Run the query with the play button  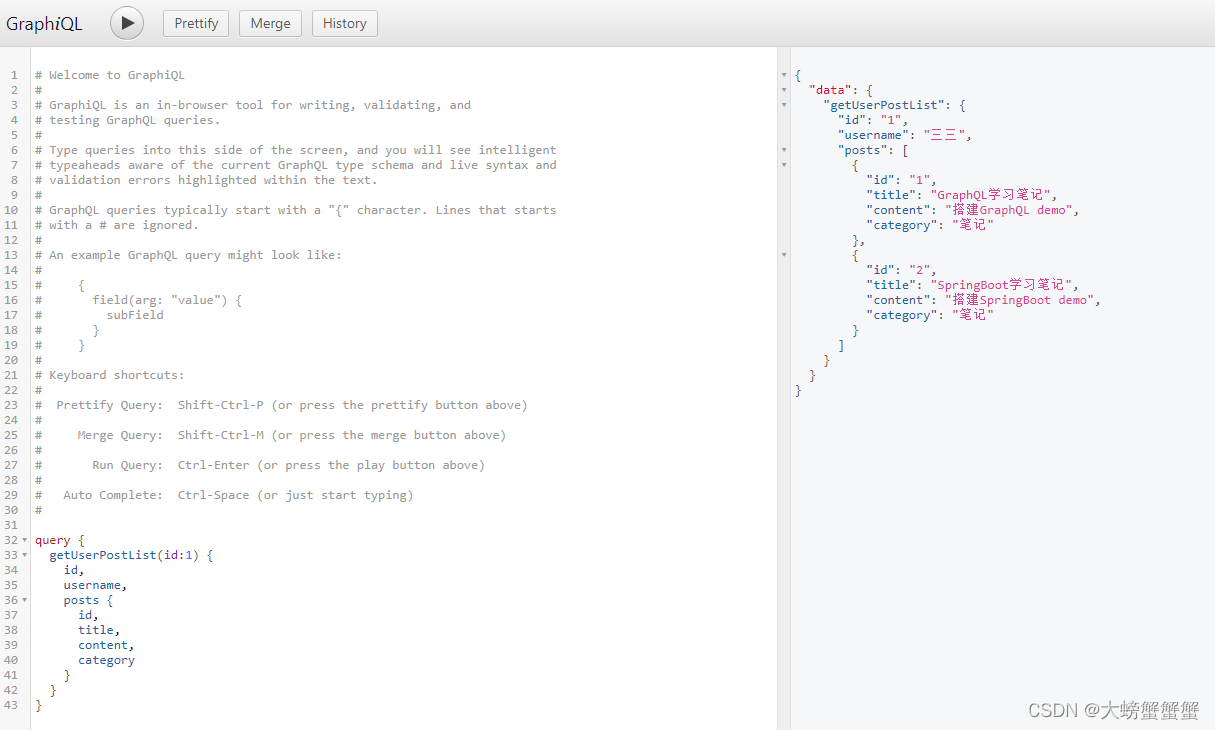coord(127,23)
